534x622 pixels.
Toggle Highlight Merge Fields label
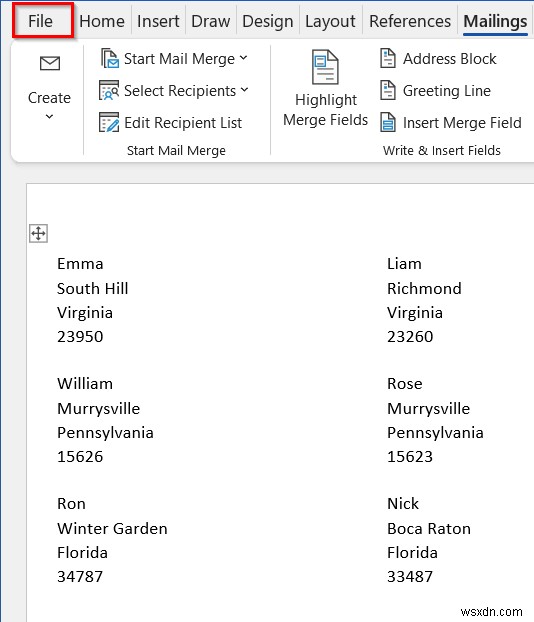[326, 110]
